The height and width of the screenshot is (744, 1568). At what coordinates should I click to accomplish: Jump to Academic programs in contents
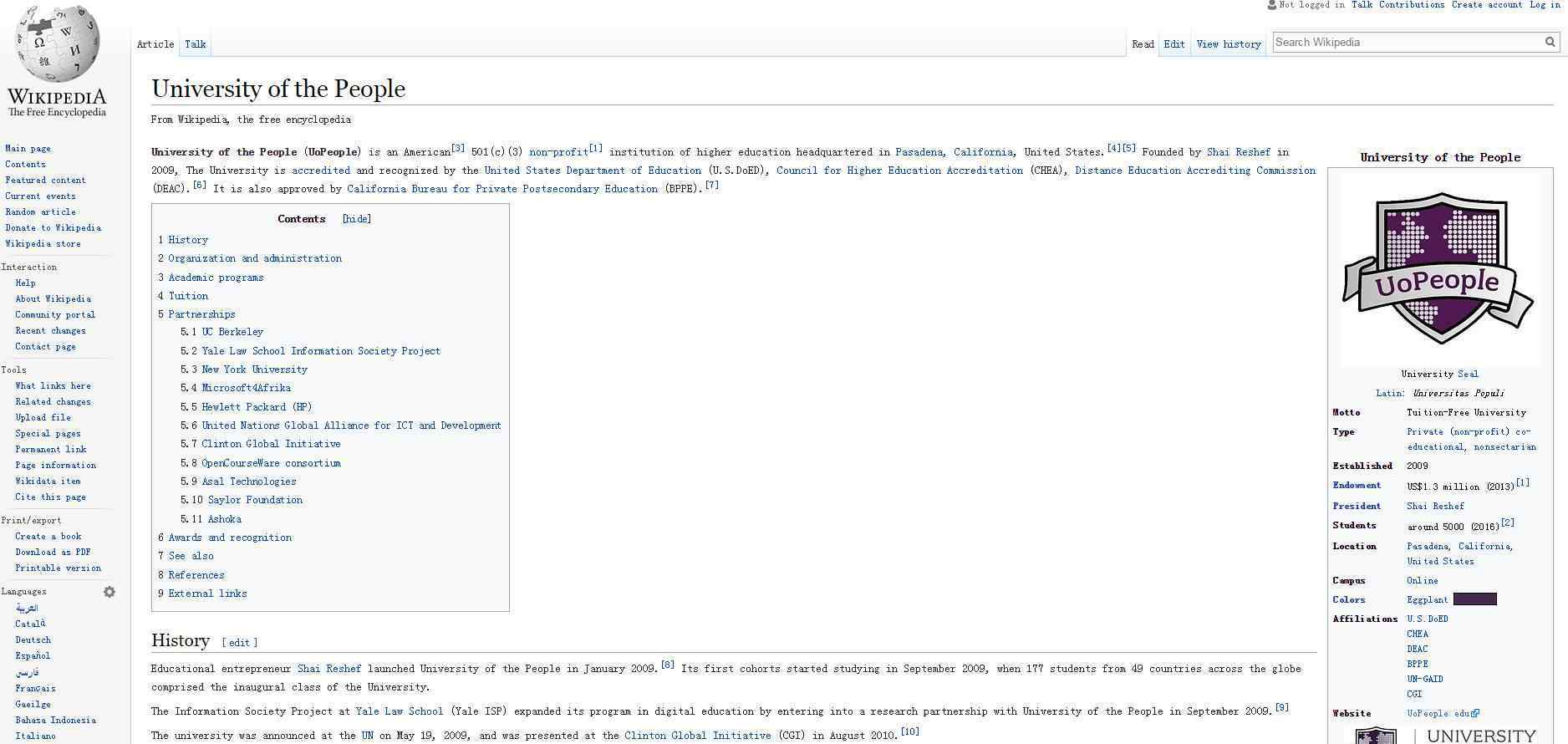click(x=211, y=278)
